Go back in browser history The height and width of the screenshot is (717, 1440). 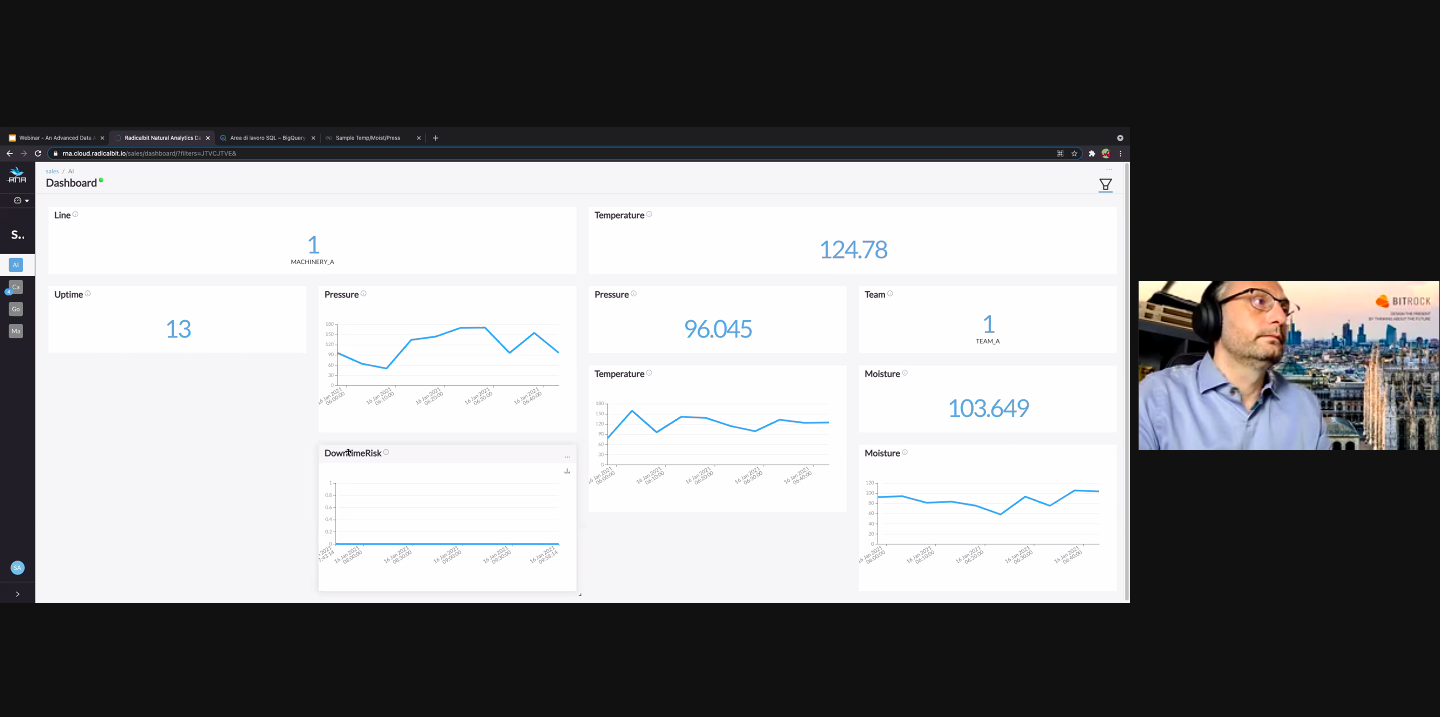(10, 153)
